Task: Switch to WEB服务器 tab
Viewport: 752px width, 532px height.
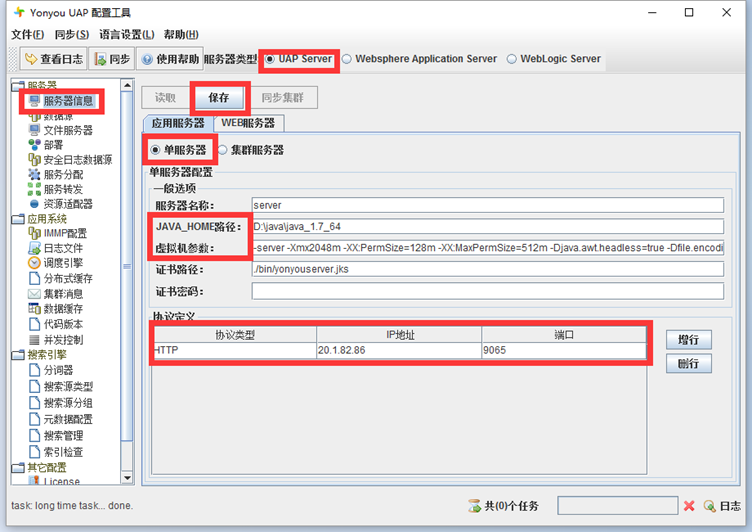Action: tap(248, 123)
